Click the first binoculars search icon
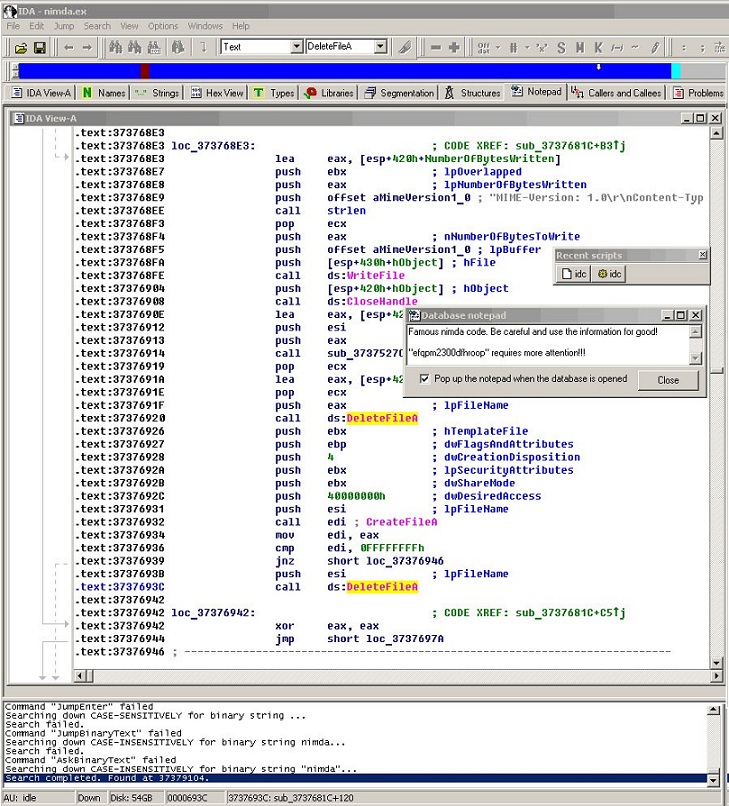729x806 pixels. tap(114, 47)
